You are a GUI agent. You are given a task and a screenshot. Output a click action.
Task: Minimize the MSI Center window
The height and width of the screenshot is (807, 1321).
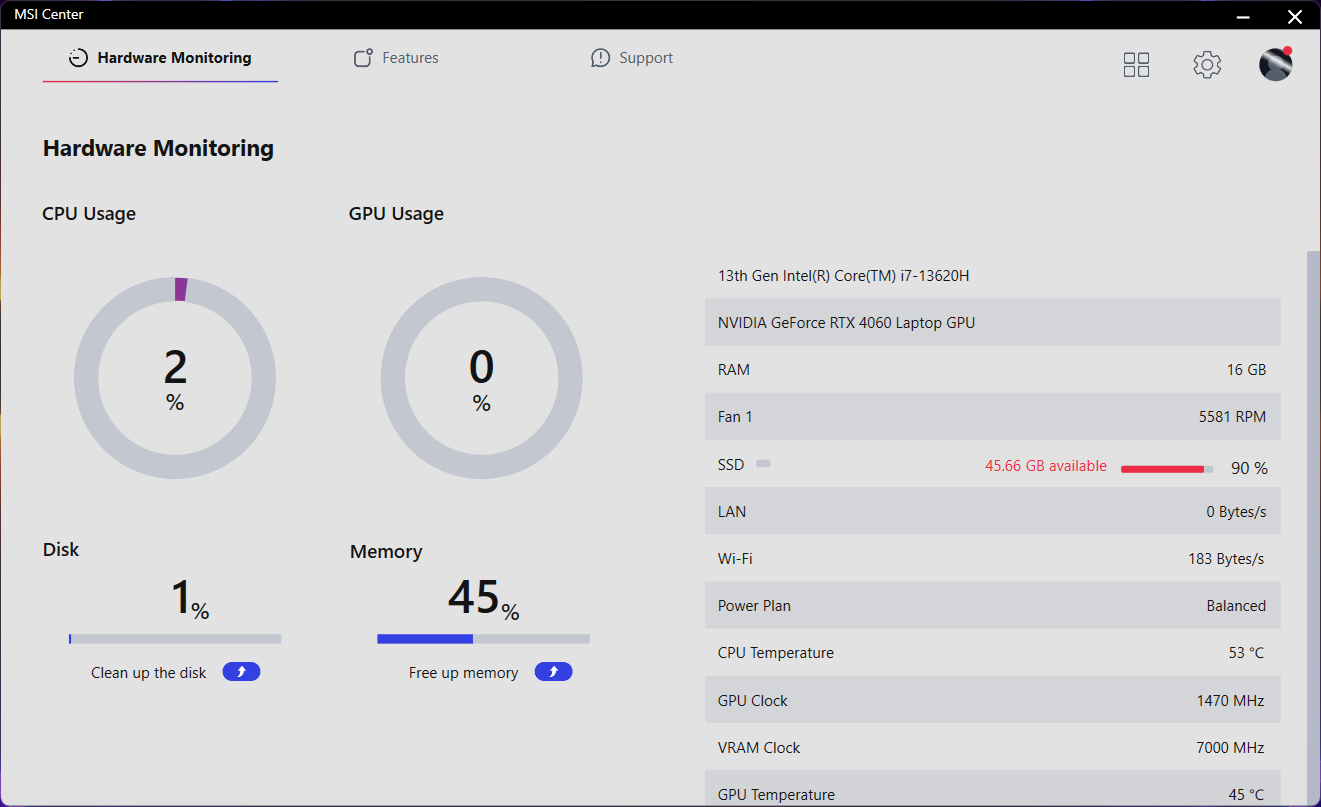1243,15
